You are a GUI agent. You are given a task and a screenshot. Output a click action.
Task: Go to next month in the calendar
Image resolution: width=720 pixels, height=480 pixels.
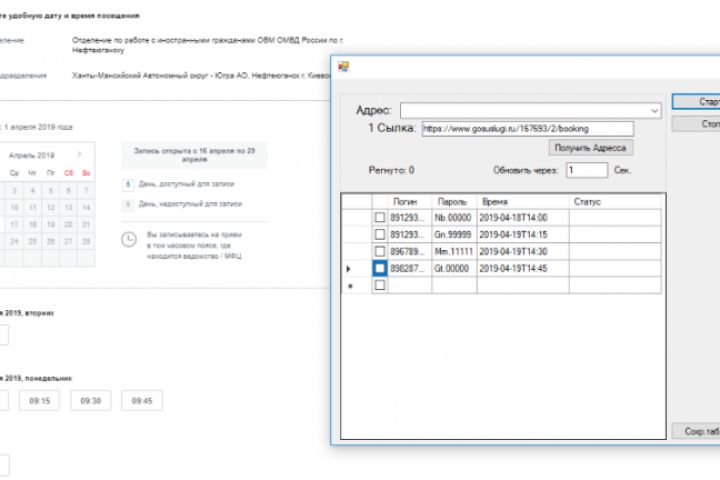click(79, 155)
